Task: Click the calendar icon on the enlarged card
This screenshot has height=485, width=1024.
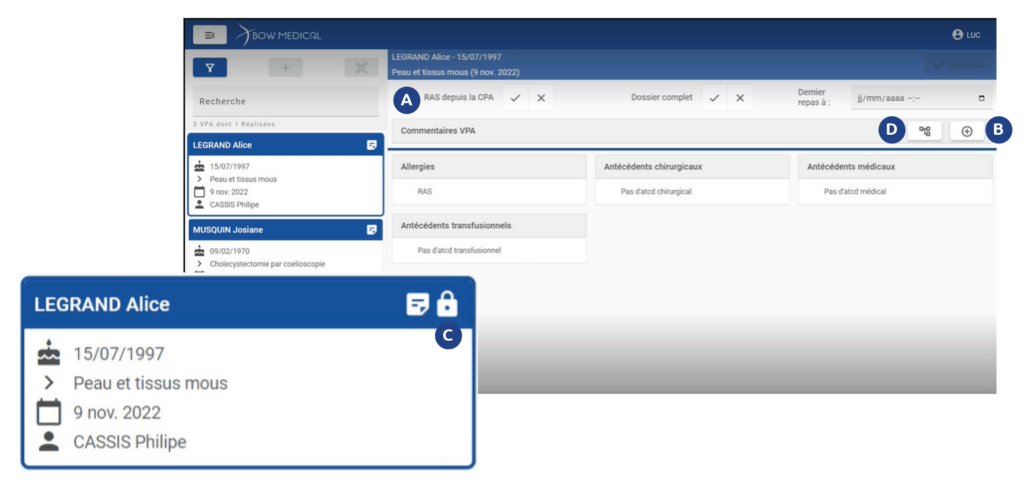Action: 49,412
